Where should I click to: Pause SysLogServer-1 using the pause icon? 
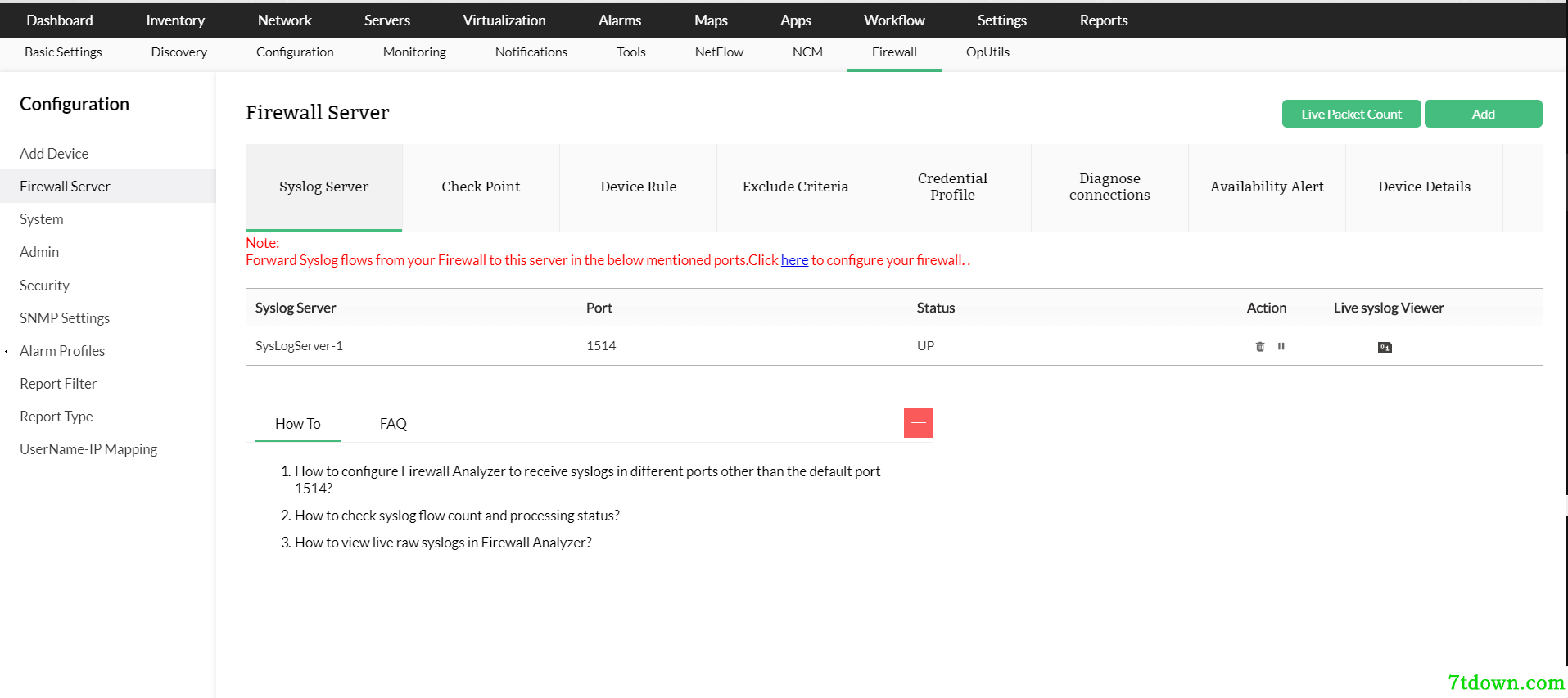(1281, 346)
